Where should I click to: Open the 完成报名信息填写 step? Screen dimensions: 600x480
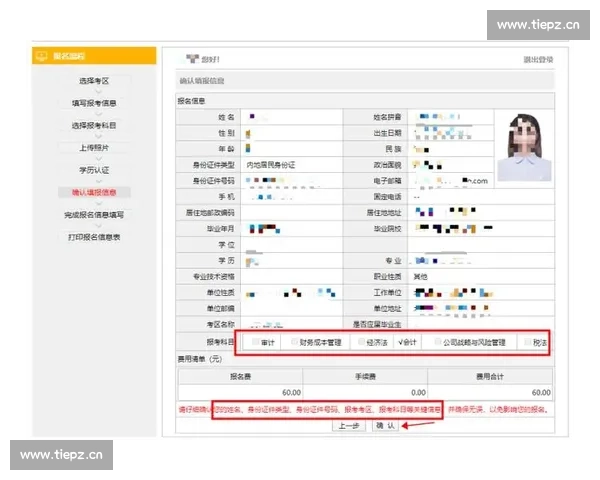pos(94,215)
